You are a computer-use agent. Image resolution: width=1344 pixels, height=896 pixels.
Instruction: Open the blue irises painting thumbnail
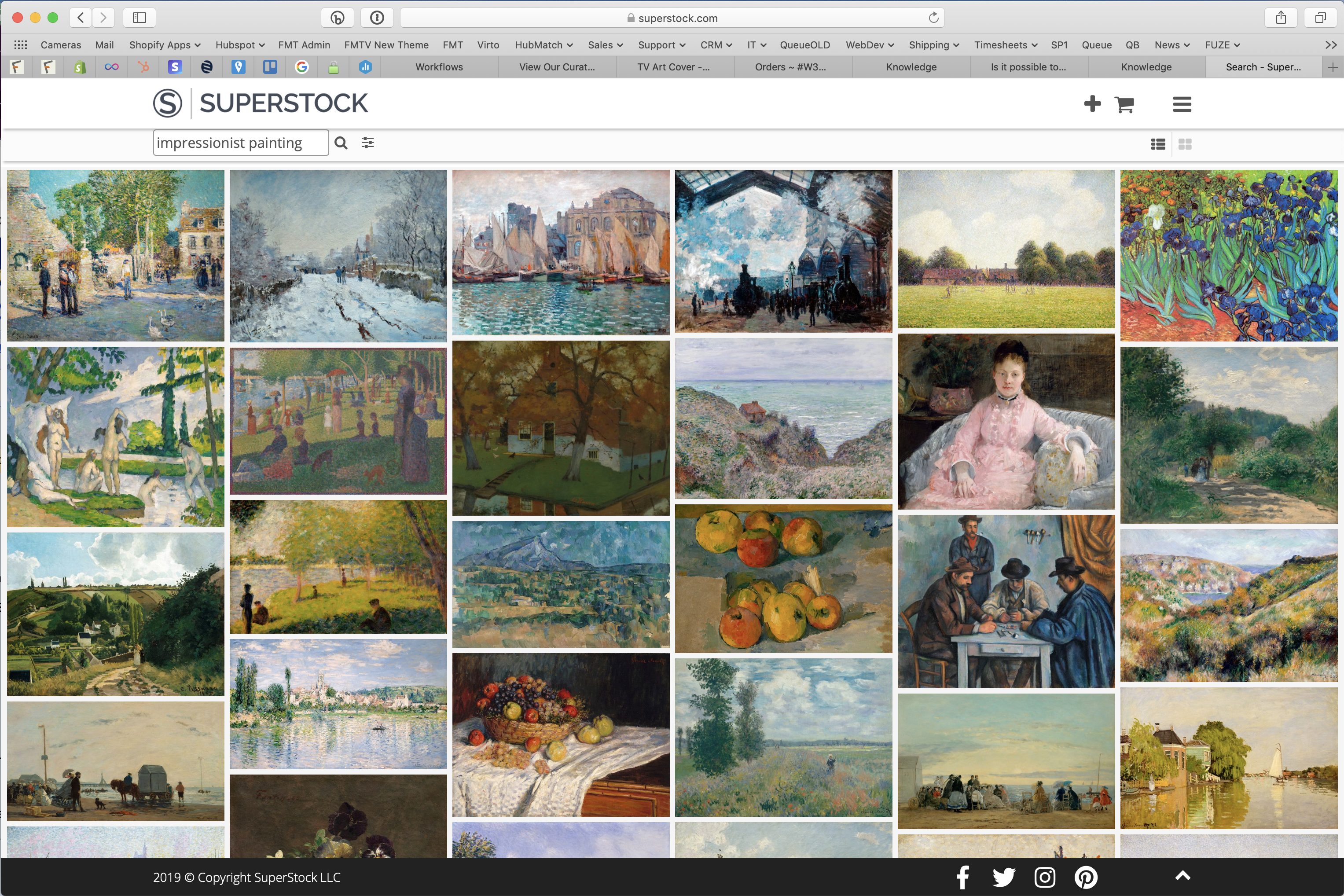click(x=1229, y=255)
